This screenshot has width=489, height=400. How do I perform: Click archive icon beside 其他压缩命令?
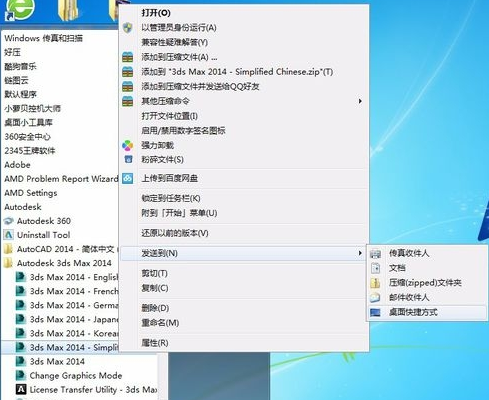point(127,101)
